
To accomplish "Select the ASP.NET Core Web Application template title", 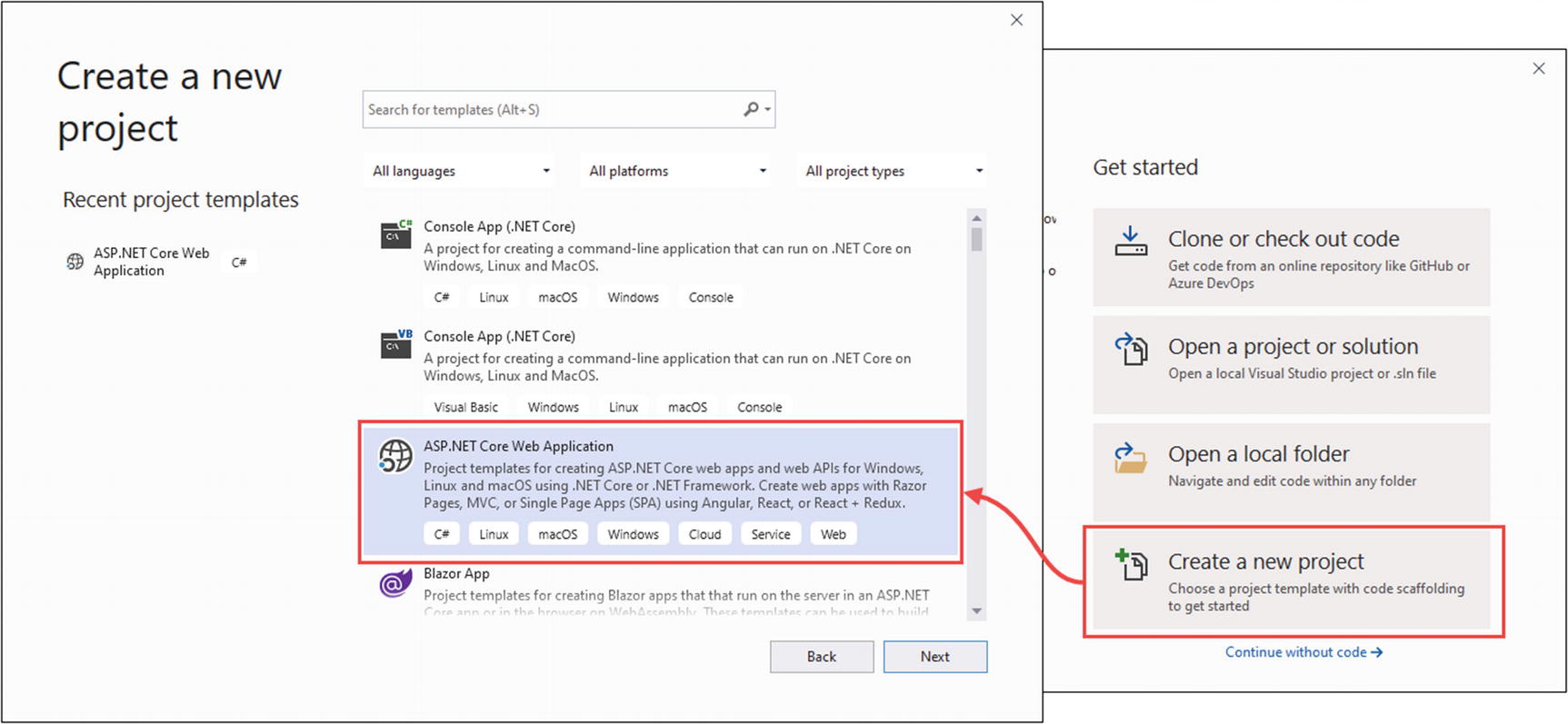I will click(518, 446).
